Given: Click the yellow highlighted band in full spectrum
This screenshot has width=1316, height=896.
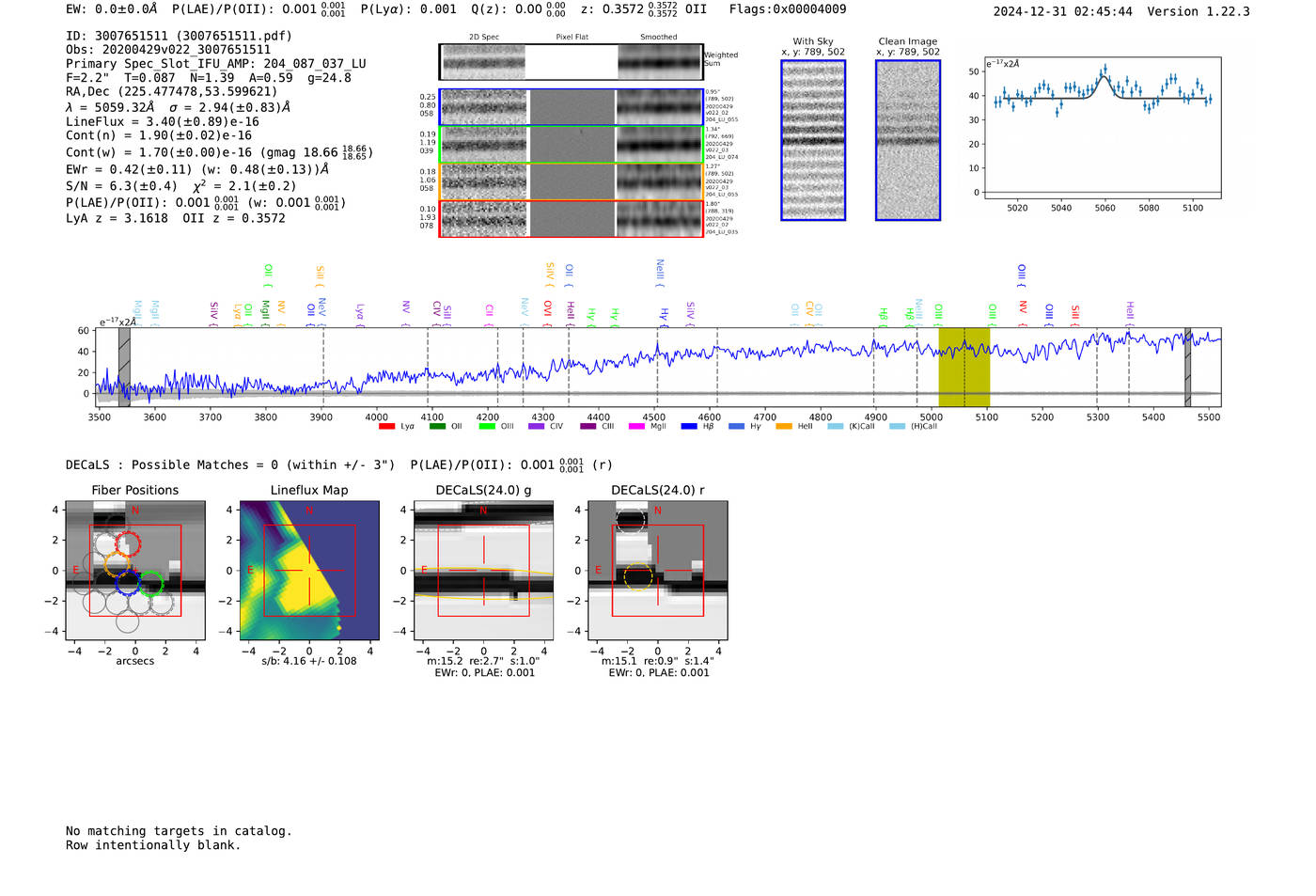Looking at the screenshot, I should (x=963, y=368).
